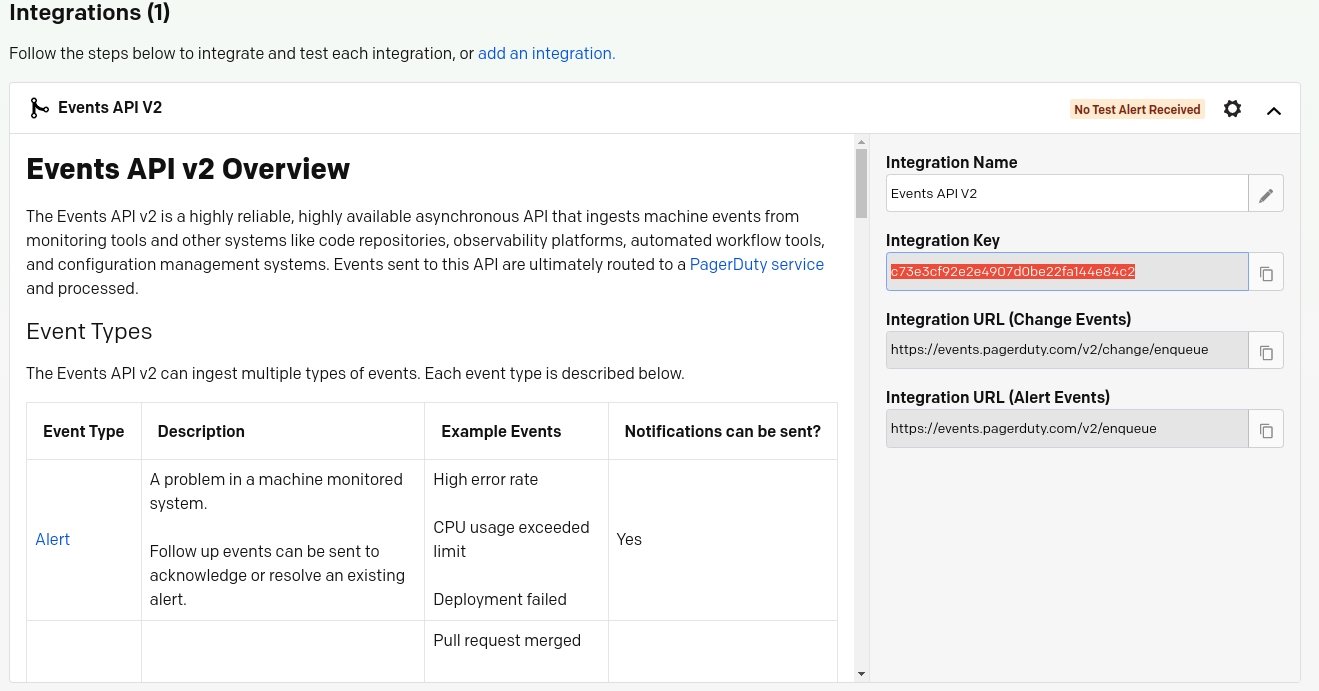Click the Change Events URL field
Image resolution: width=1319 pixels, height=691 pixels.
1067,351
